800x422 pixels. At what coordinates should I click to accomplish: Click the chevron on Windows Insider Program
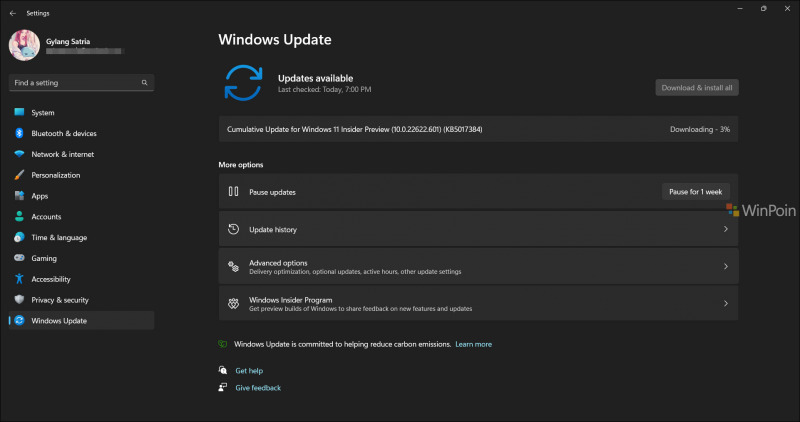(726, 304)
